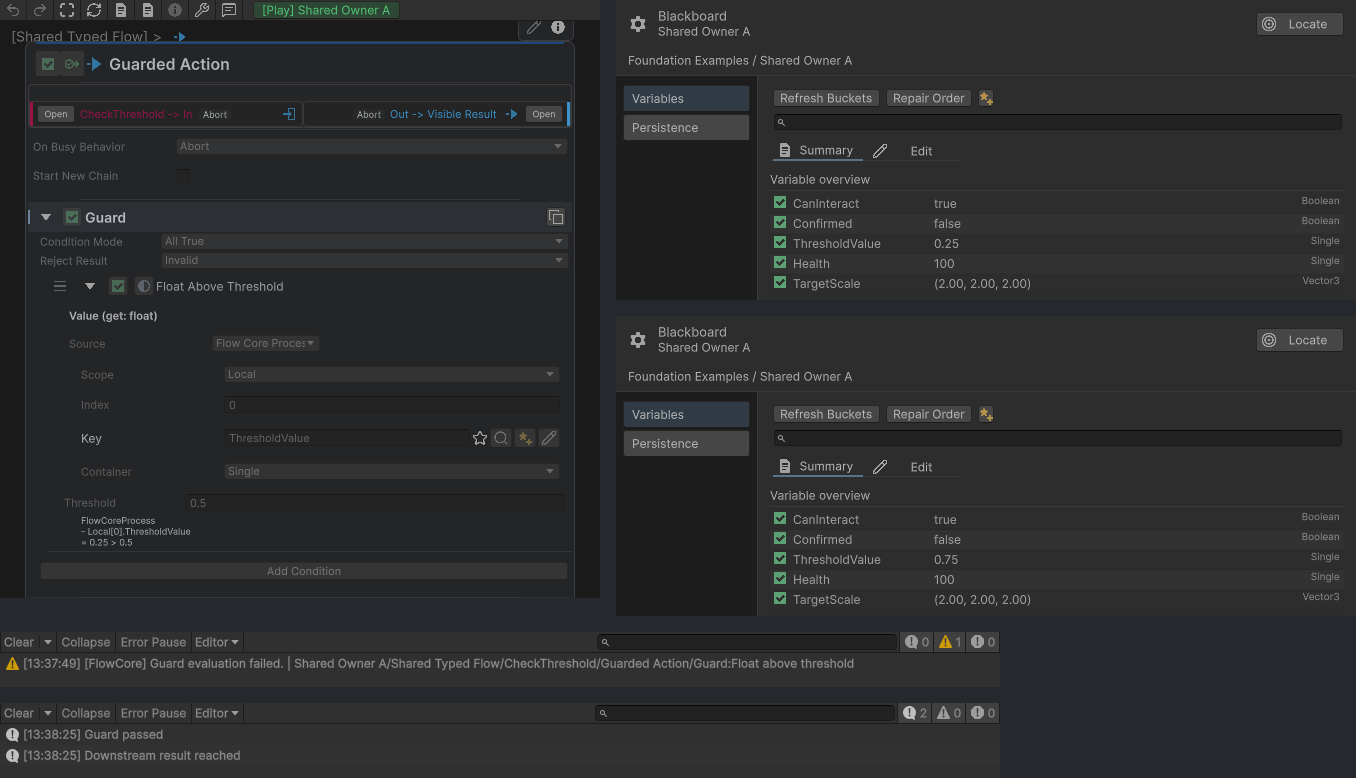Select Variables tab in ThresholdValue 0.75 Blackboard
Viewport: 1356px width, 778px height.
[x=686, y=414]
